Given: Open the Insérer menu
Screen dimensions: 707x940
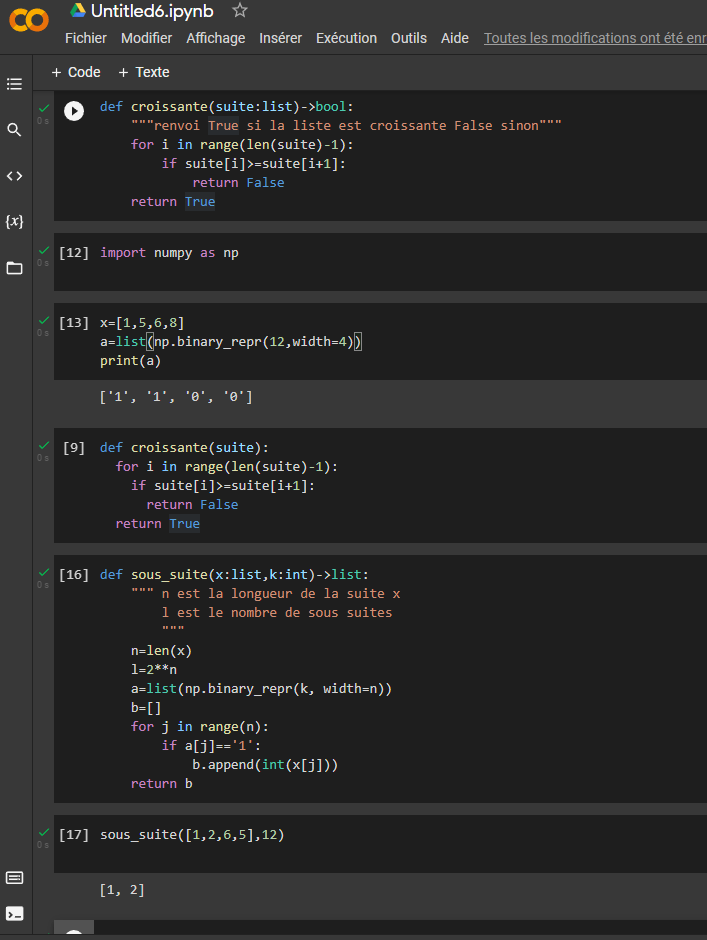Looking at the screenshot, I should pyautogui.click(x=280, y=38).
